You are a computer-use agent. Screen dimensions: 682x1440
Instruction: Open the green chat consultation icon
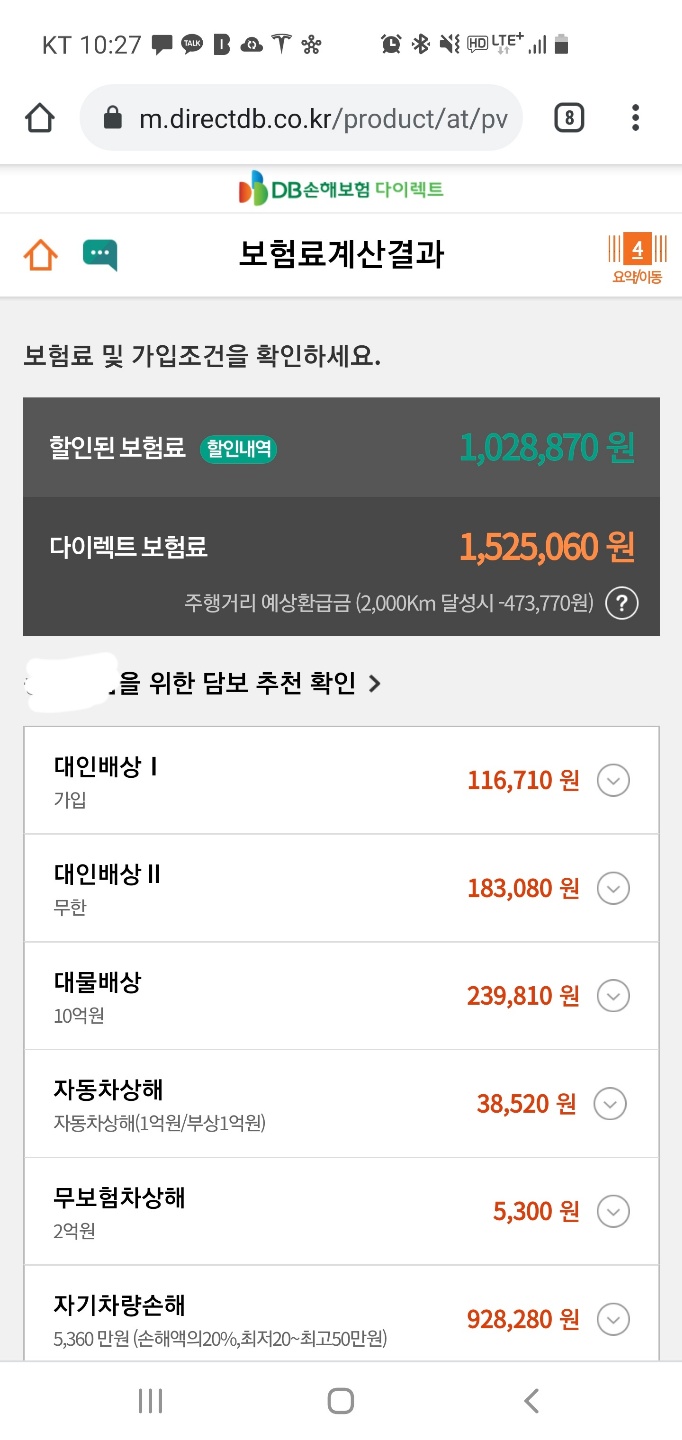click(100, 254)
